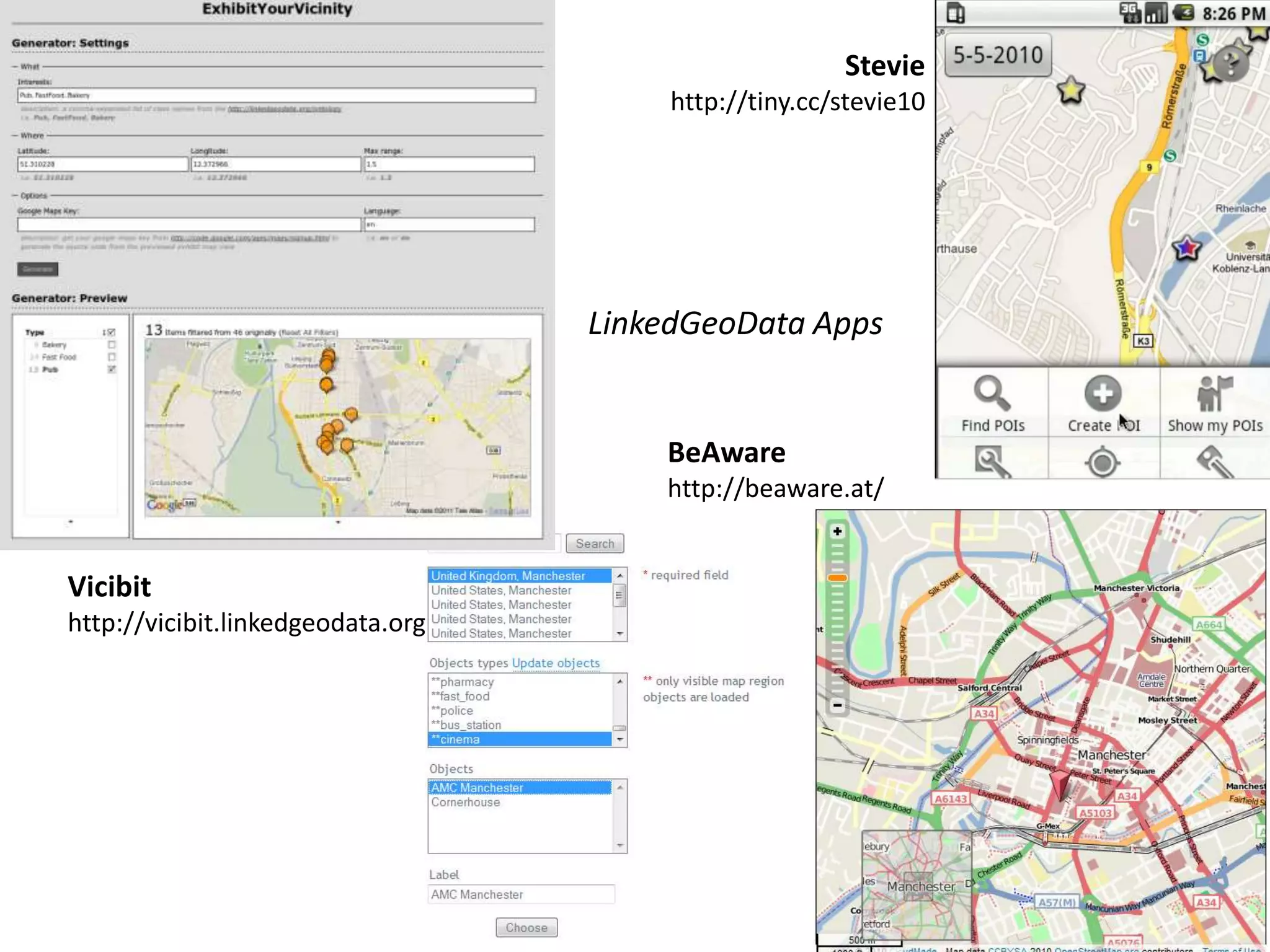The width and height of the screenshot is (1270, 952).
Task: Click up arrow of the object types list
Action: [619, 681]
